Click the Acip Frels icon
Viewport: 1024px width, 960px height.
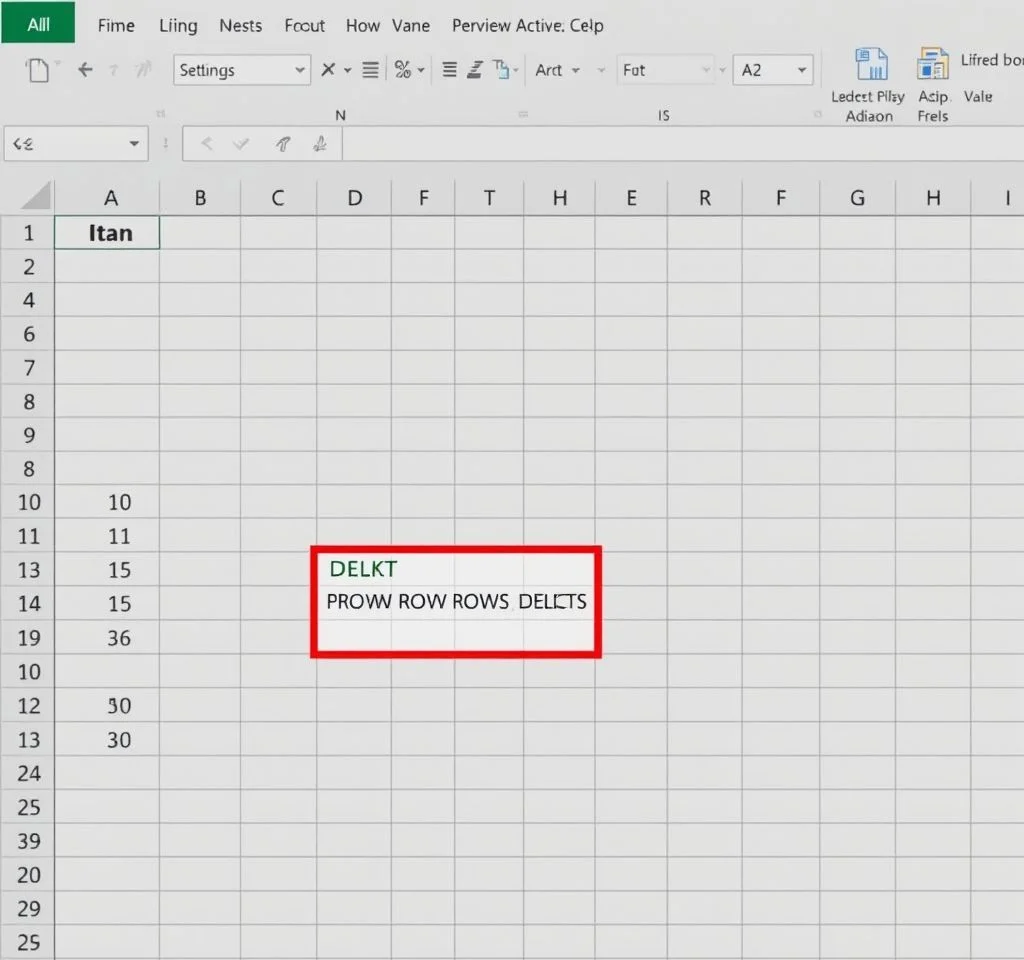click(932, 65)
